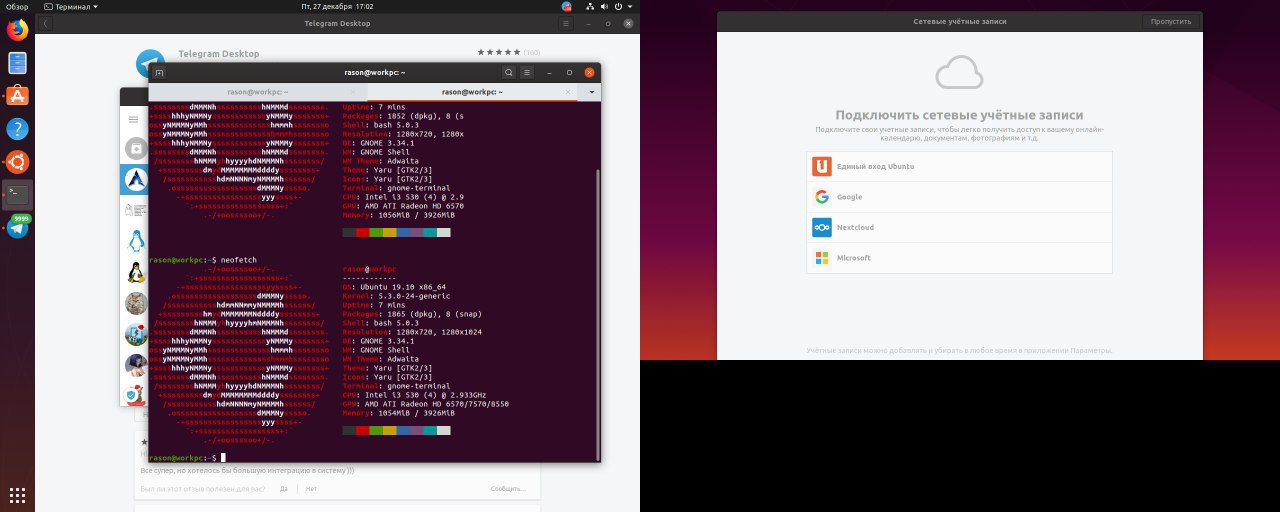Image resolution: width=1280 pixels, height=512 pixels.
Task: Open the date and time calendar menu
Action: click(x=337, y=6)
